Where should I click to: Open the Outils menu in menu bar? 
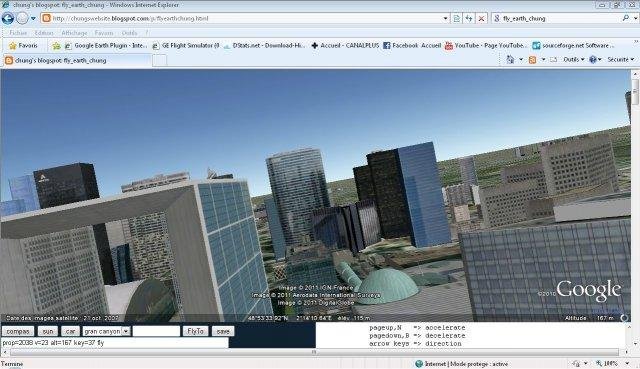coord(129,33)
